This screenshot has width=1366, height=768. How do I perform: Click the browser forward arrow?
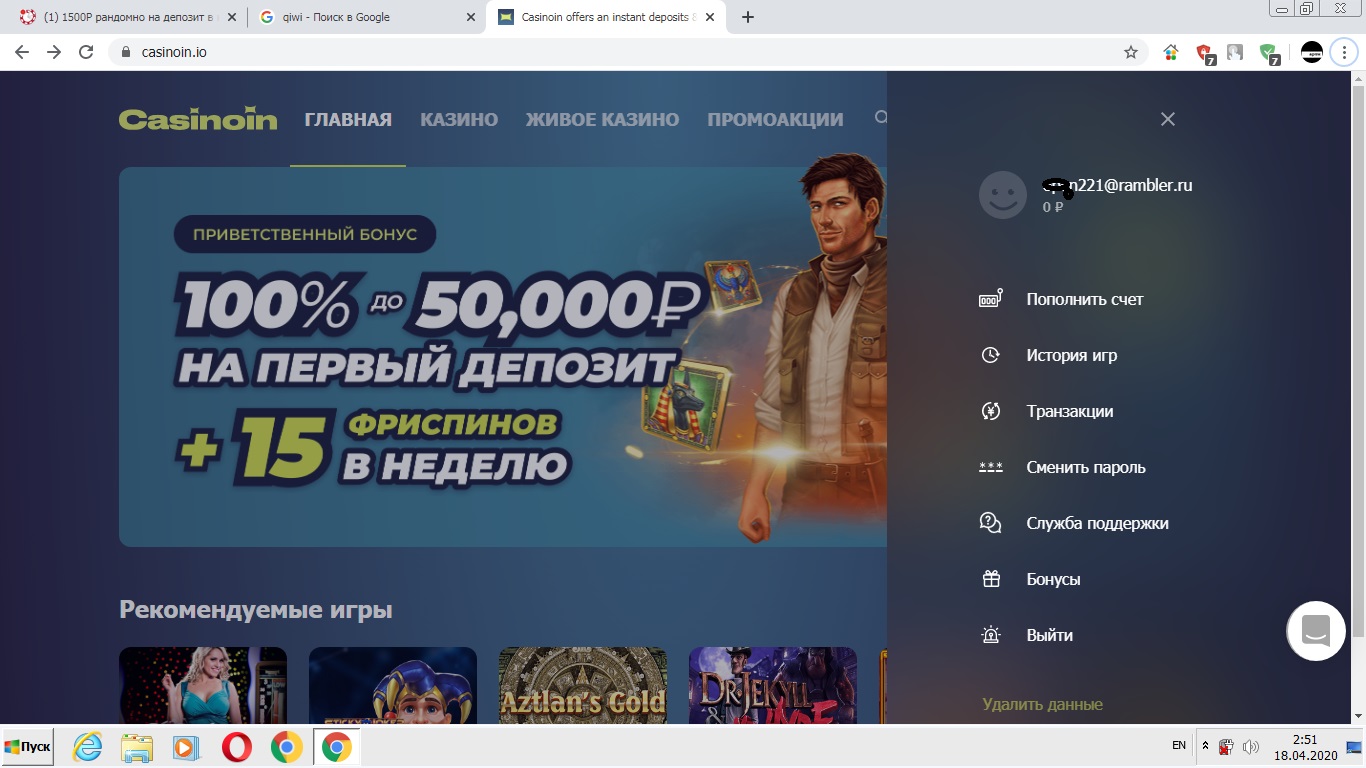[54, 52]
